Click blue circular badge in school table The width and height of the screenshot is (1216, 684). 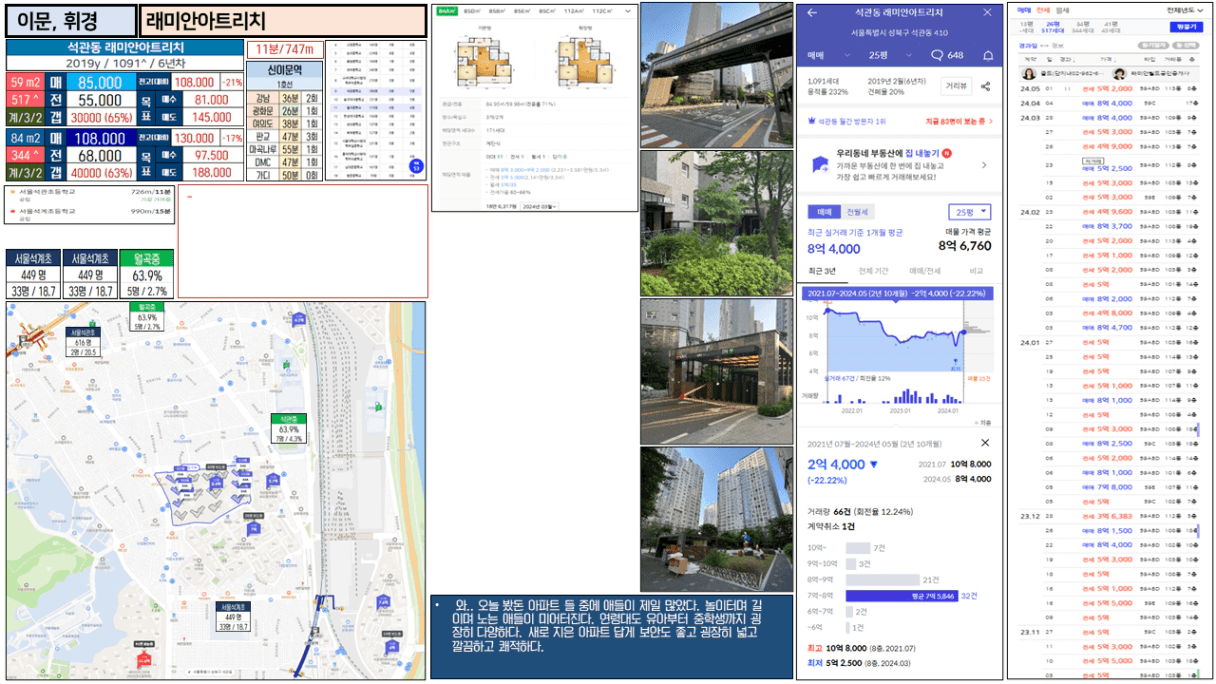click(x=415, y=164)
